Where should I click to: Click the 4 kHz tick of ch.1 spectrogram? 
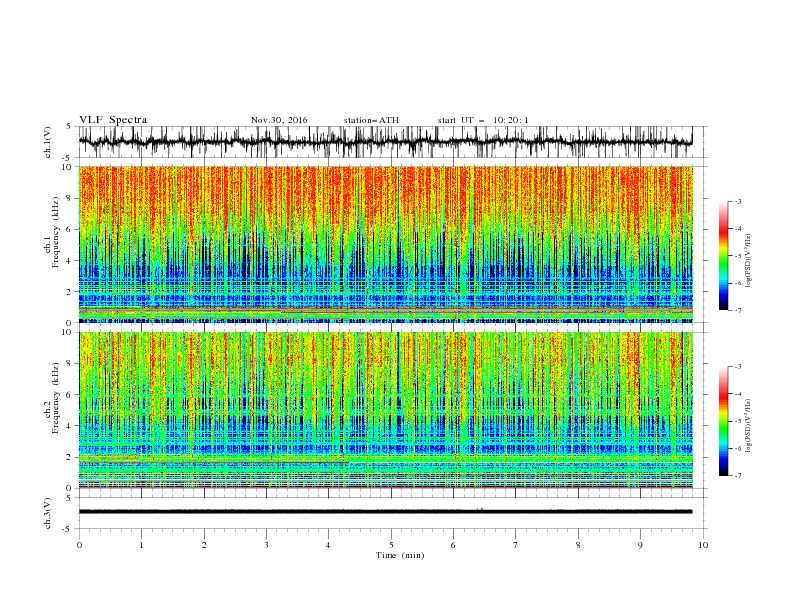click(x=70, y=261)
